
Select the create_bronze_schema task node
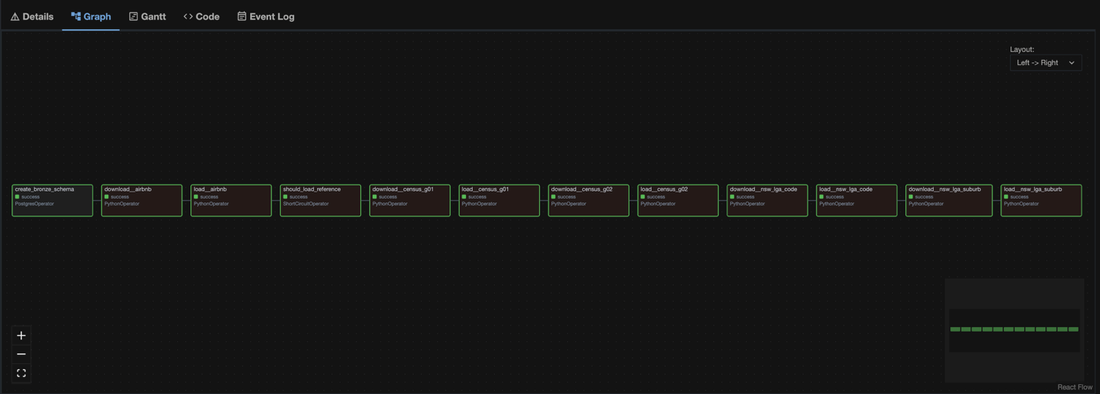53,201
